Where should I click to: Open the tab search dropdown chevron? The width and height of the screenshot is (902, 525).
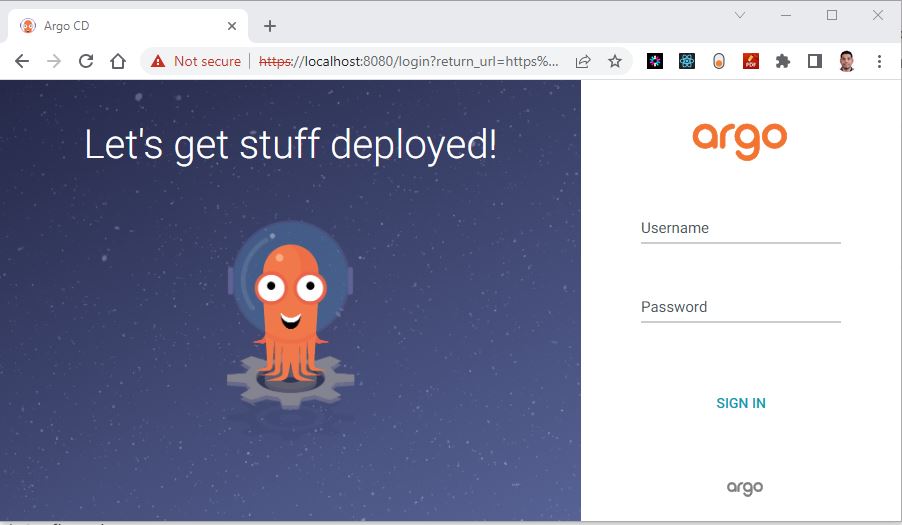tap(740, 15)
